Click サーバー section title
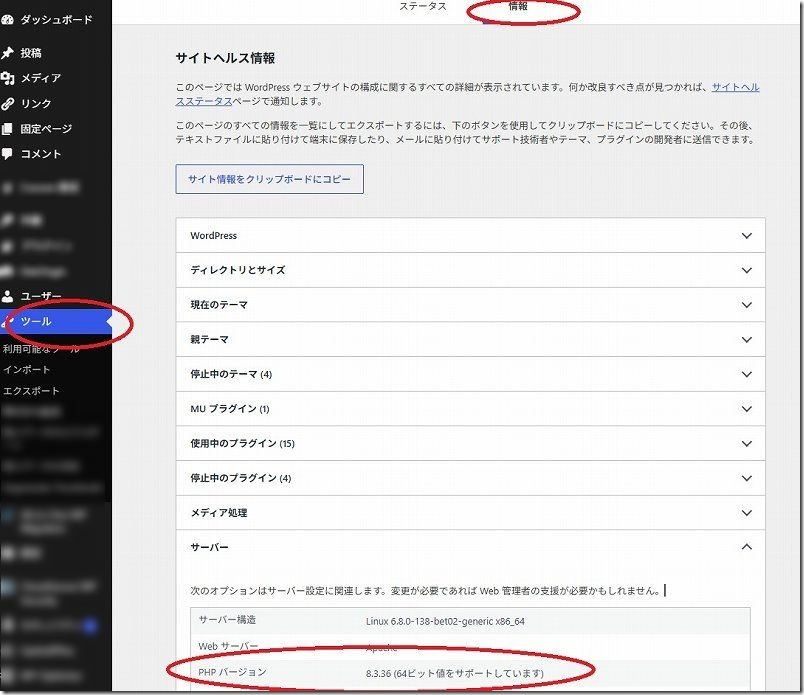 click(209, 547)
